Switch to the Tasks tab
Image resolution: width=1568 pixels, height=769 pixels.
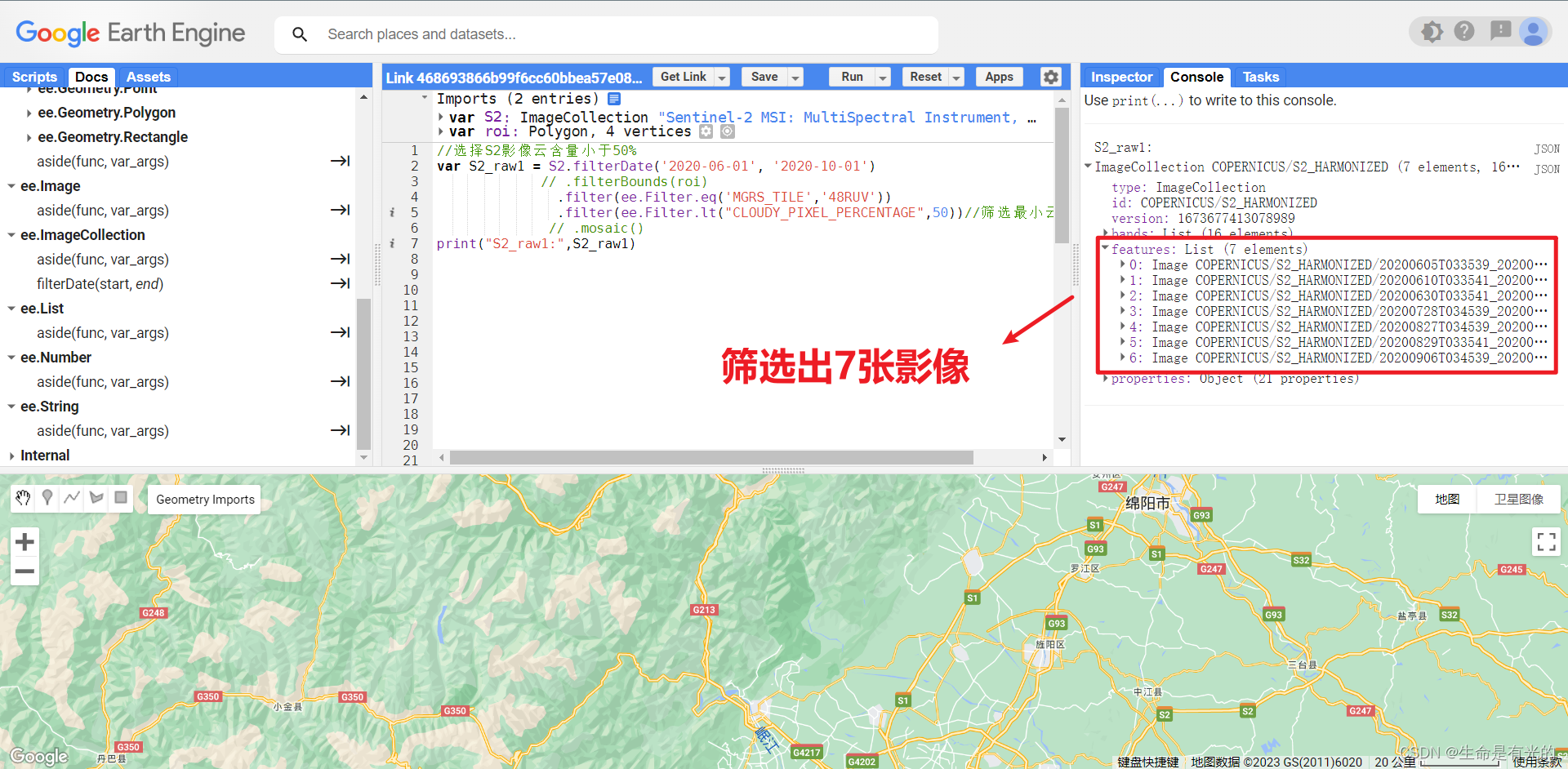coord(1260,77)
